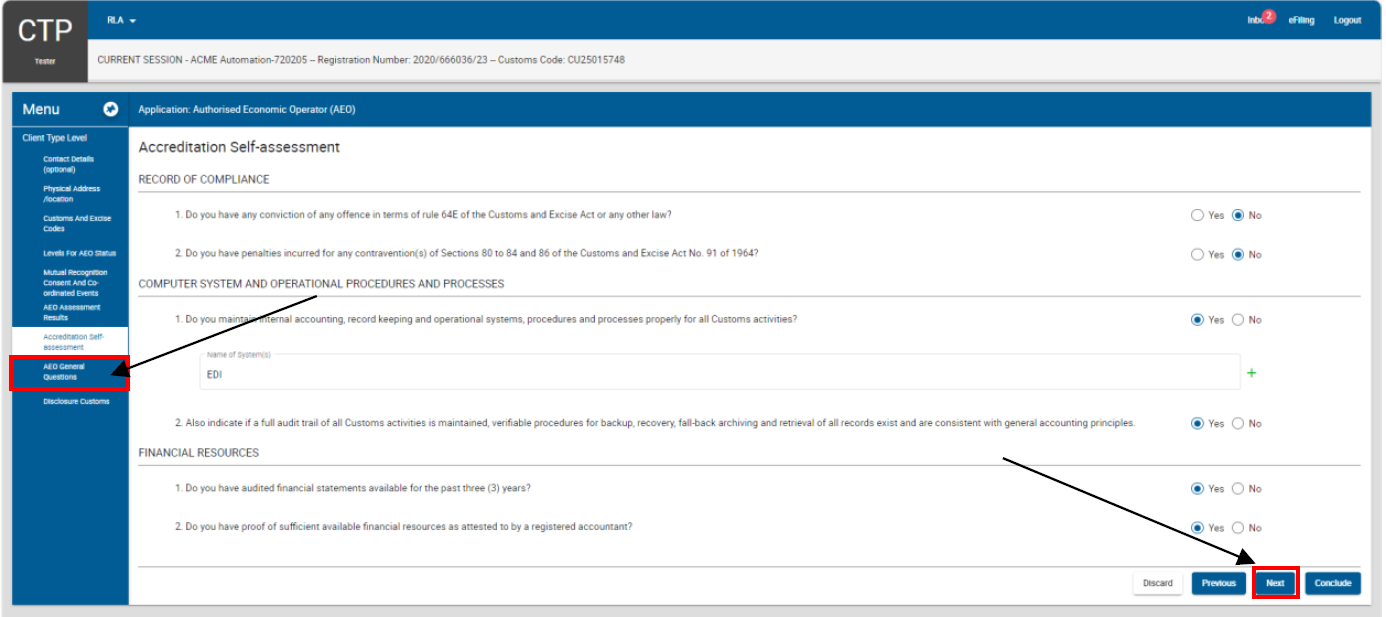
Task: Open Physical Address /location menu item
Action: point(70,194)
